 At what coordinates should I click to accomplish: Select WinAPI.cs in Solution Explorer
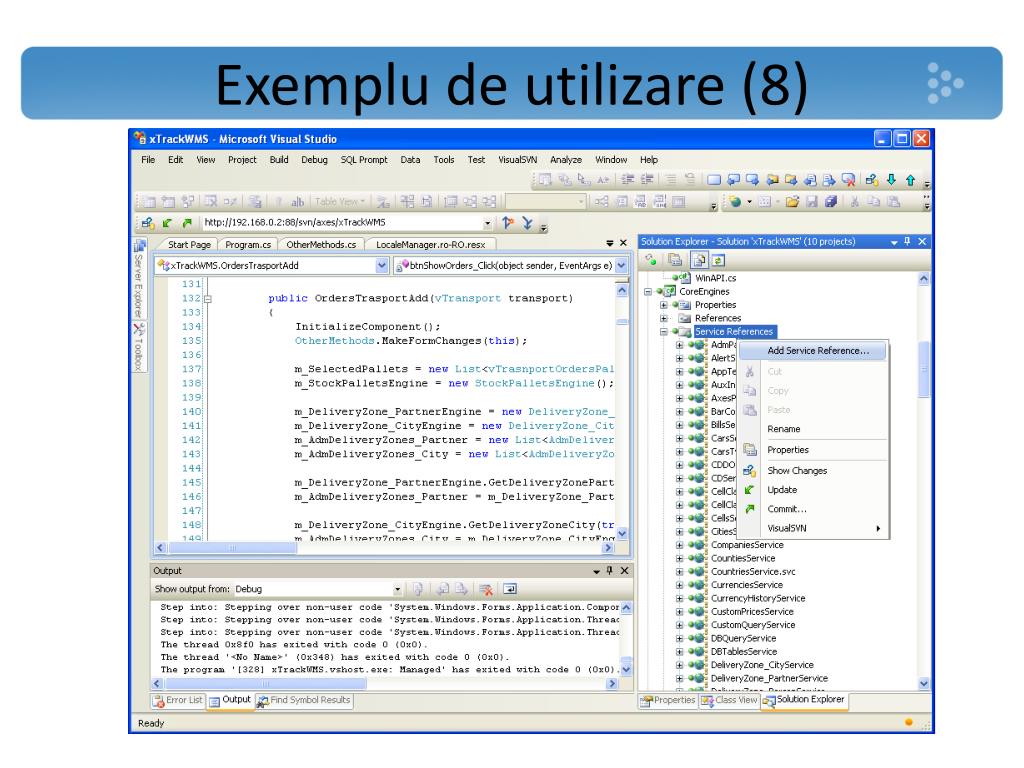715,278
